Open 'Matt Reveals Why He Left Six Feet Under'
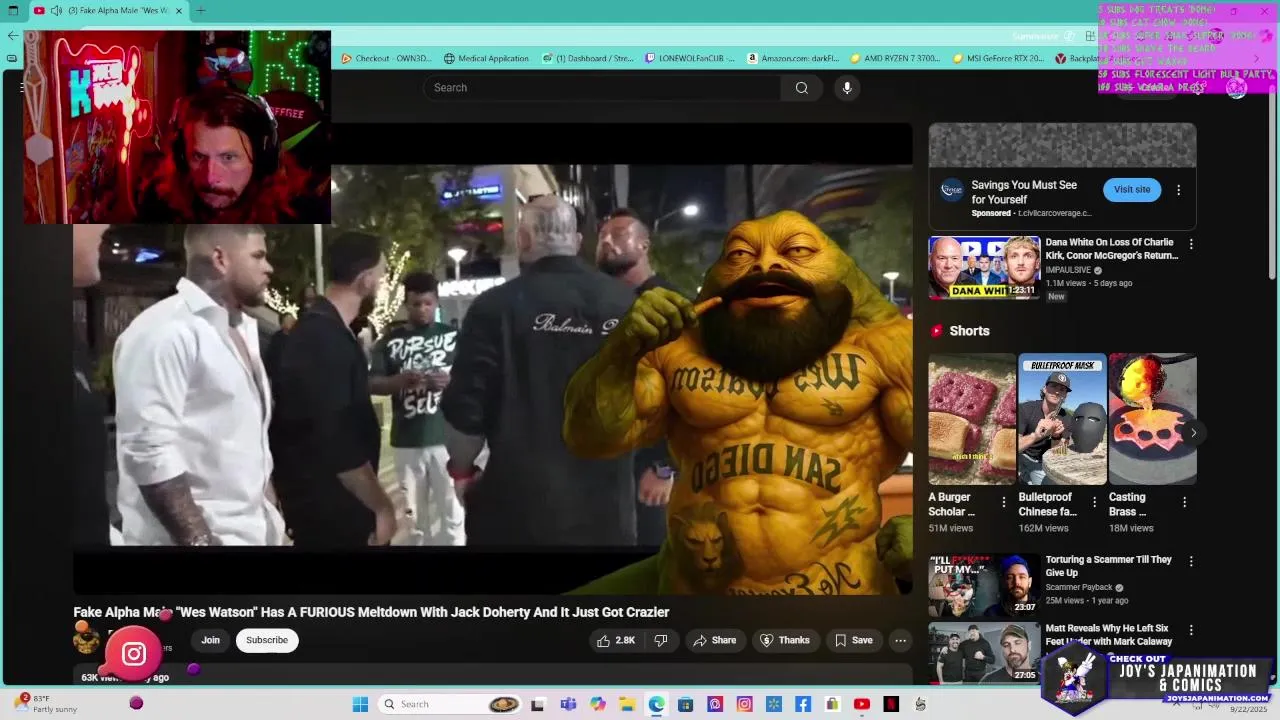 coord(1108,635)
